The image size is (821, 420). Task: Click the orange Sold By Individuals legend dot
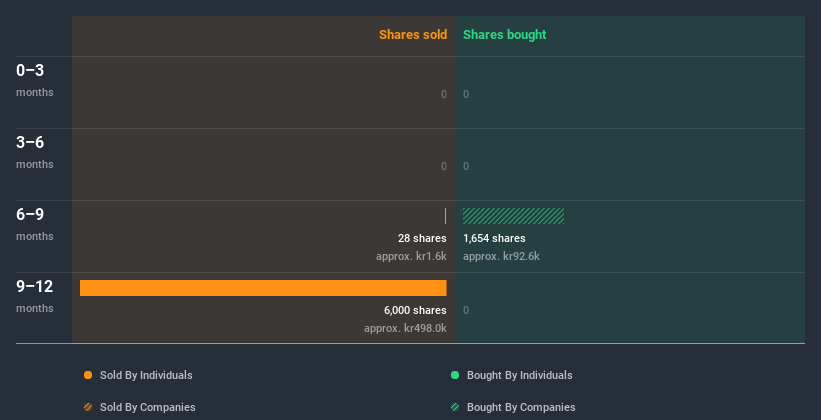click(x=88, y=375)
